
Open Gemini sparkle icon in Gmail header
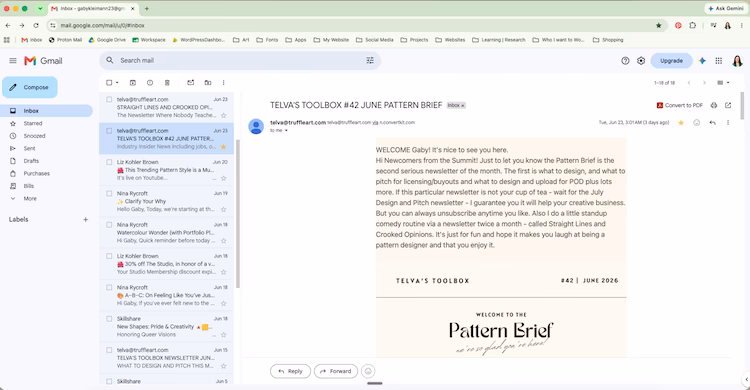pyautogui.click(x=702, y=61)
